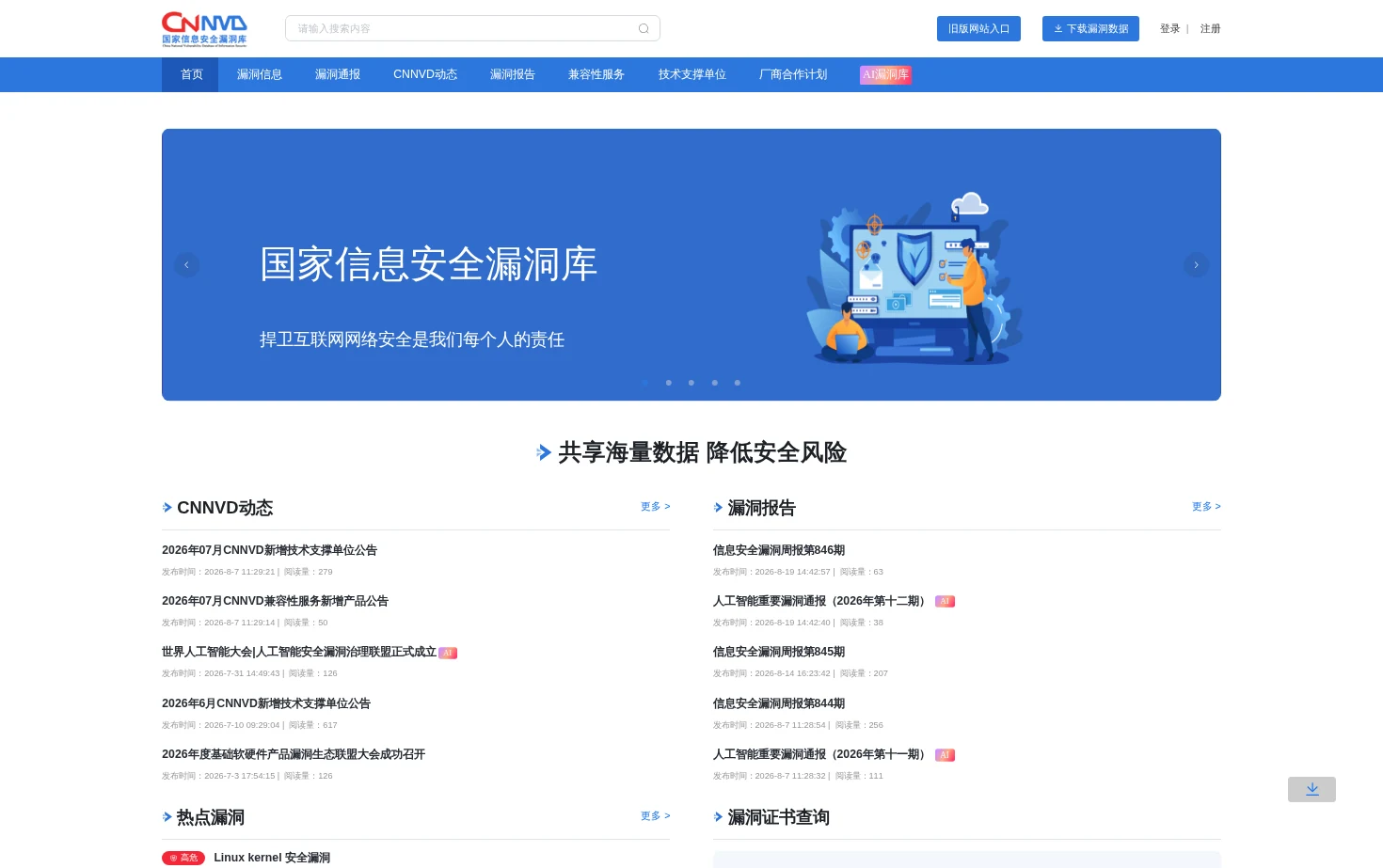Image resolution: width=1383 pixels, height=868 pixels.
Task: Click the 漏洞证书查询 heading
Action: click(x=779, y=817)
